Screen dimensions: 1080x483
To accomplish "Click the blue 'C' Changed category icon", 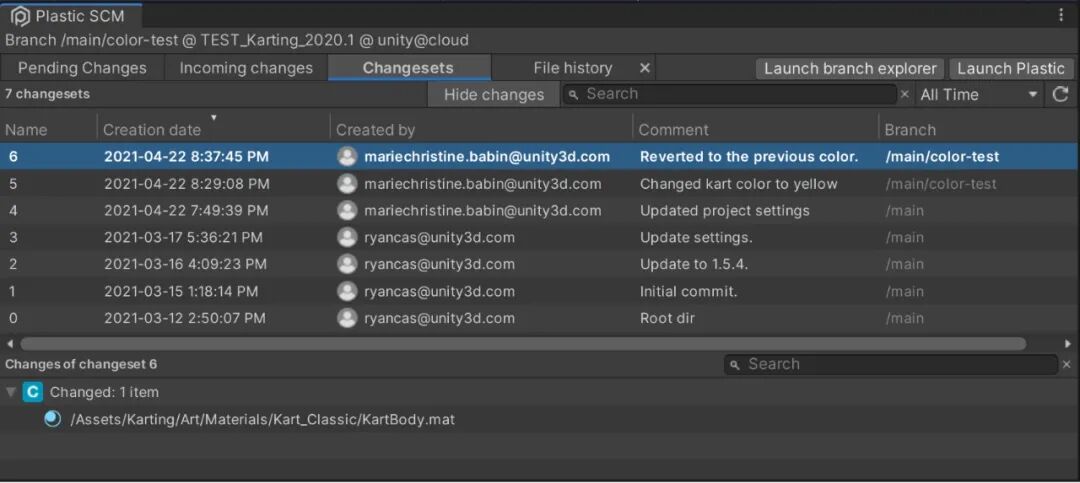I will pyautogui.click(x=32, y=392).
